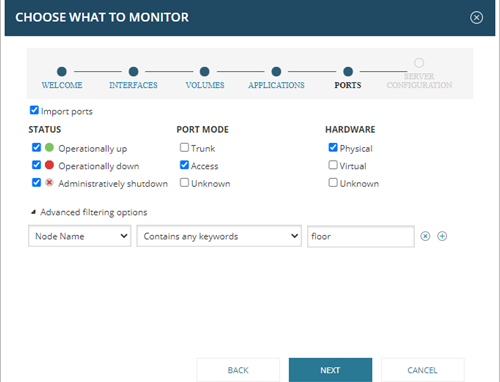The image size is (500, 382).
Task: Collapse Advanced filtering options
Action: point(33,212)
